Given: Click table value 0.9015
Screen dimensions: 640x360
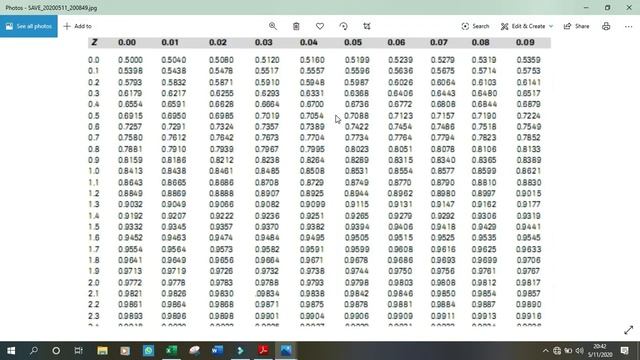Looking at the screenshot, I should 528,193.
